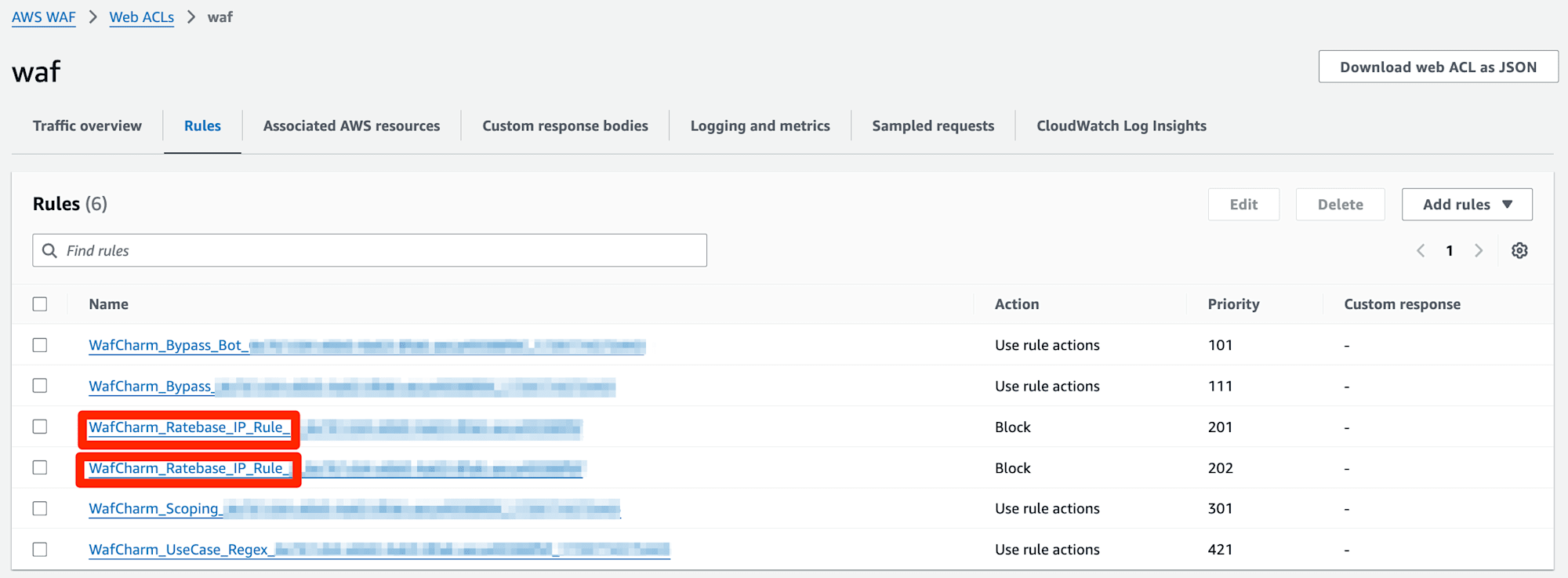
Task: Click the current page number 1
Action: [x=1450, y=251]
